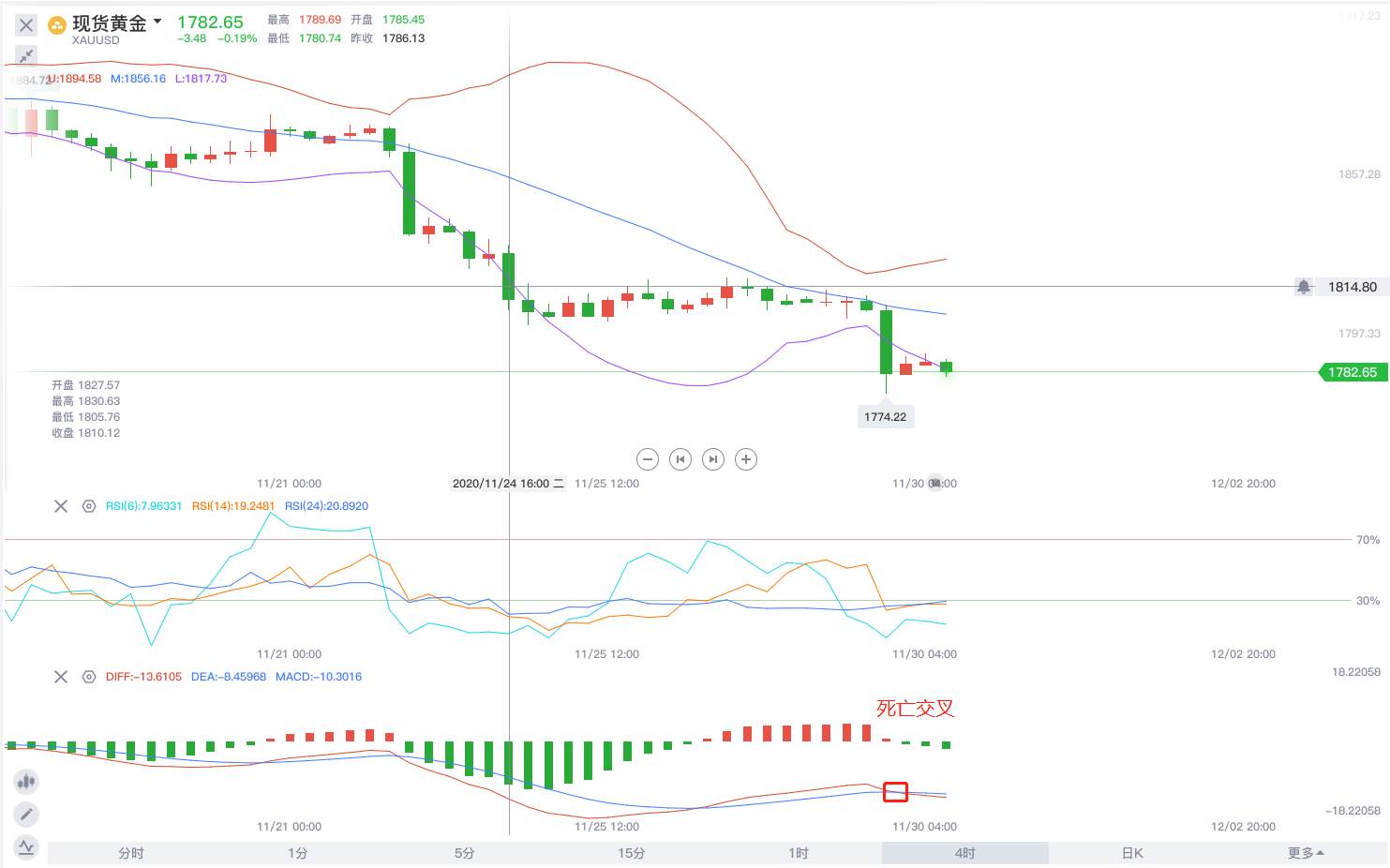
Task: Click the DEA:-8.45968 value
Action: coord(229,677)
